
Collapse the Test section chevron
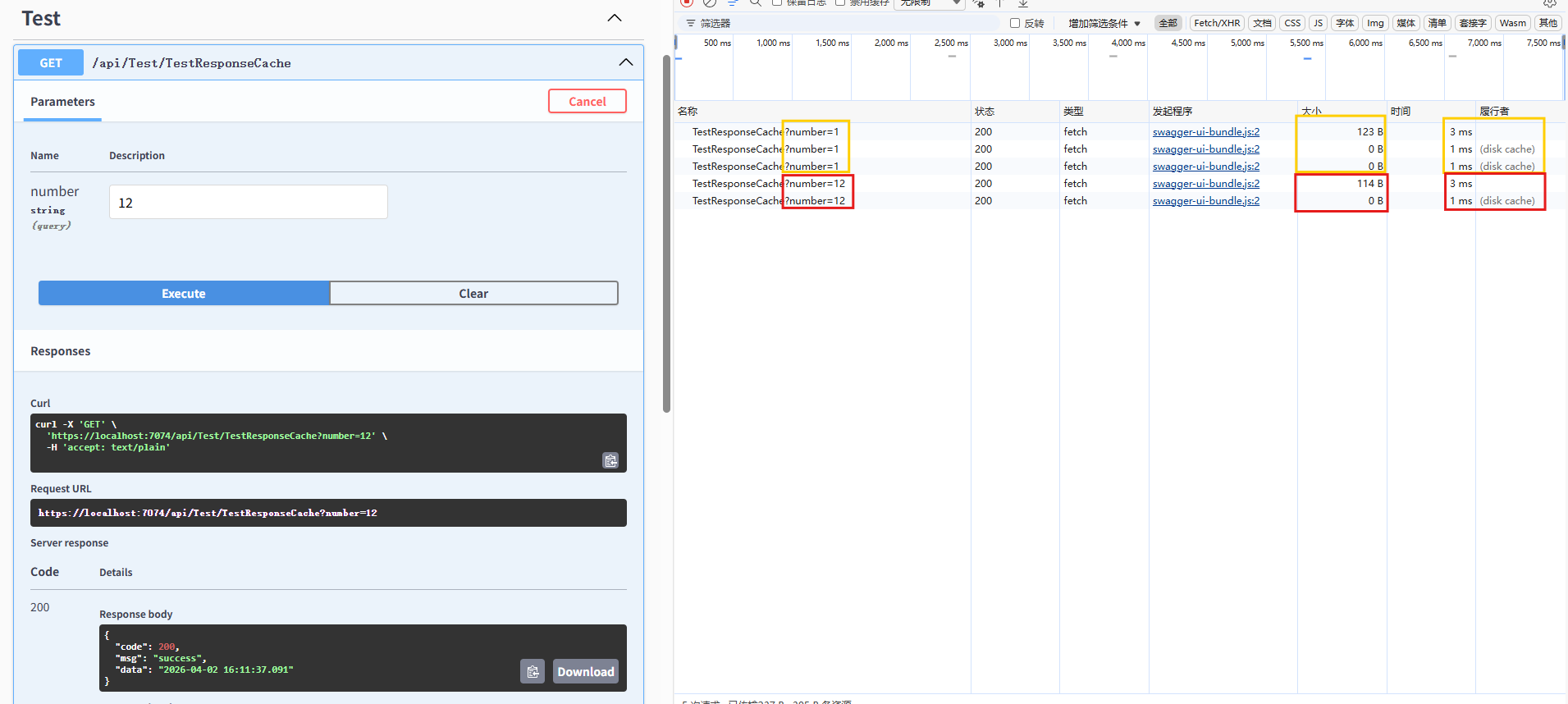tap(614, 18)
